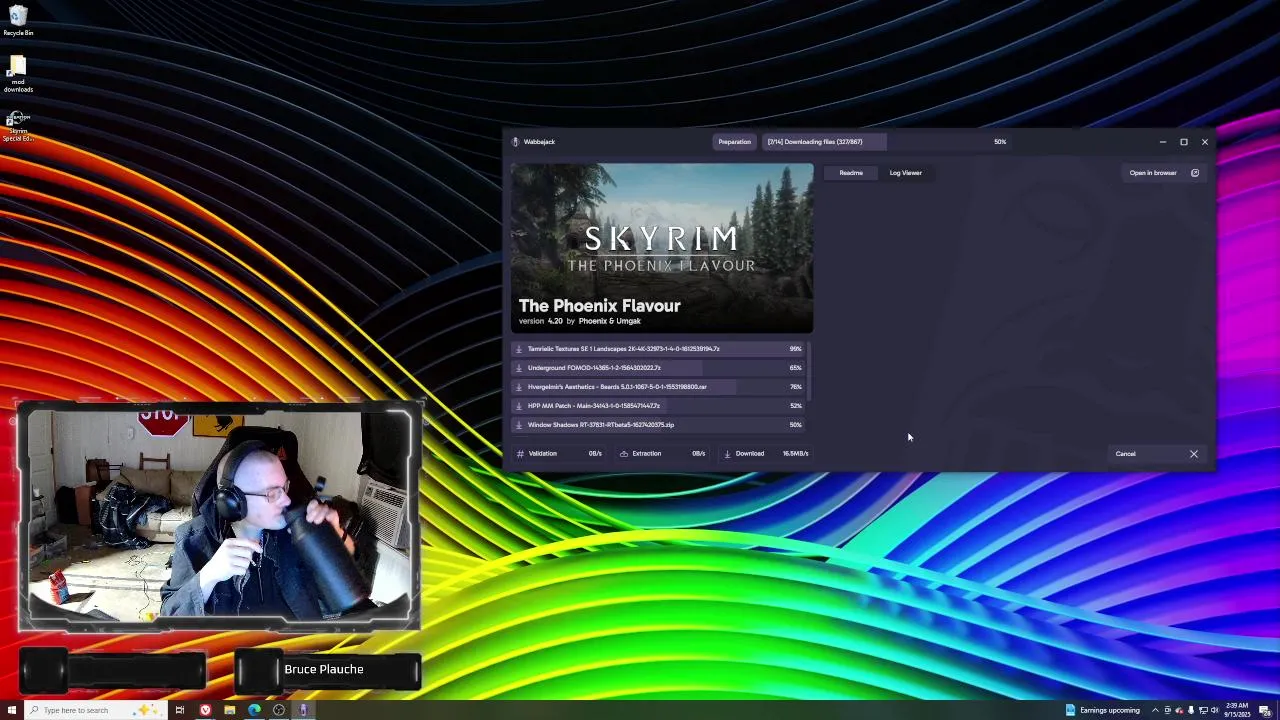Open the OBS Studio taskbar icon
1280x720 pixels.
click(x=279, y=710)
